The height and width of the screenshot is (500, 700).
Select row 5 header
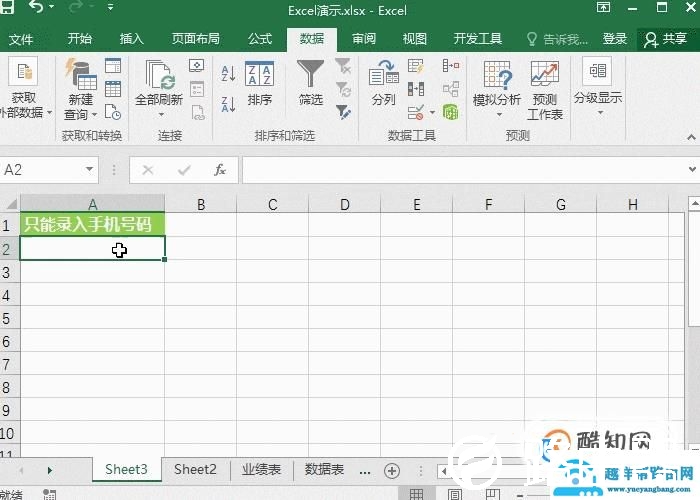click(x=9, y=318)
